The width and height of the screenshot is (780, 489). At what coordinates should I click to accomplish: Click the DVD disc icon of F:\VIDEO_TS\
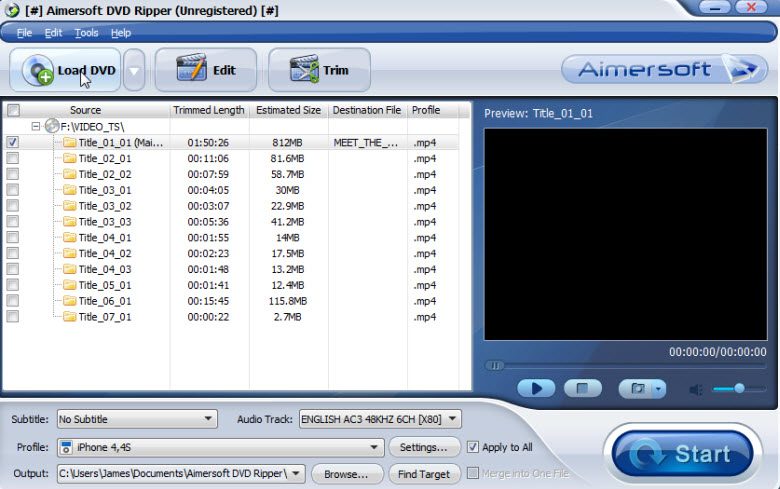point(52,126)
